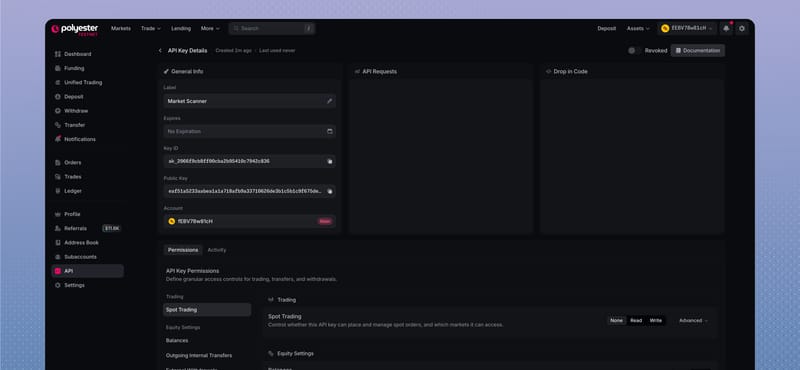
Task: Click Unified Trading icon in sidebar
Action: point(58,83)
